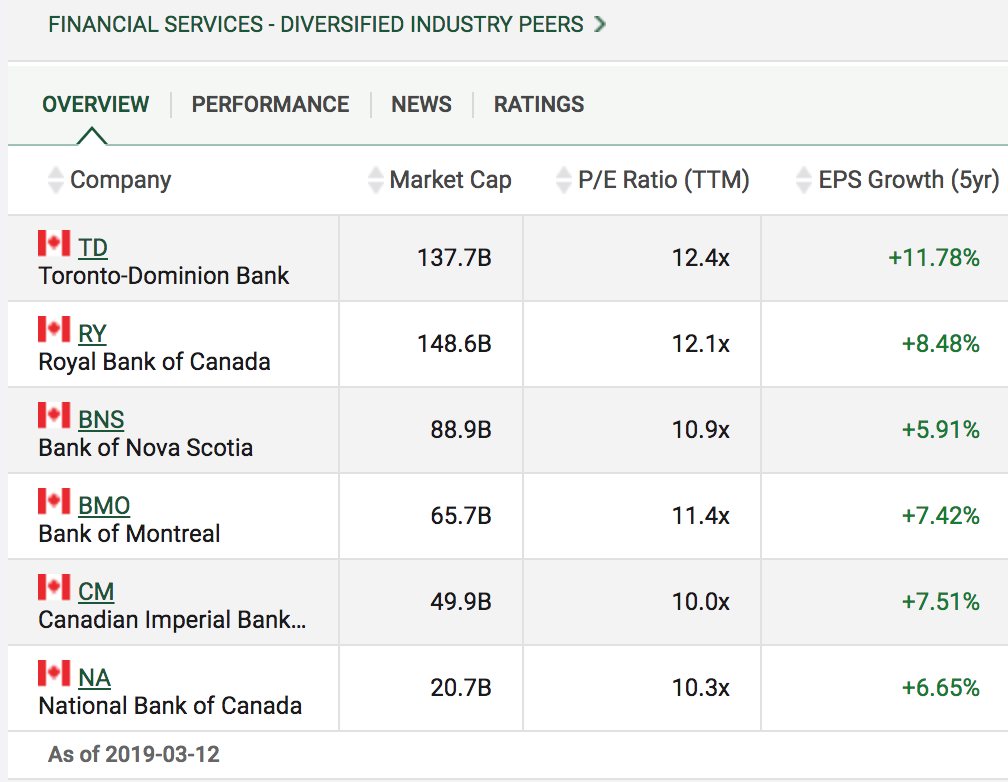Click P/E ratio value 11.4x
The width and height of the screenshot is (1008, 782).
point(701,516)
